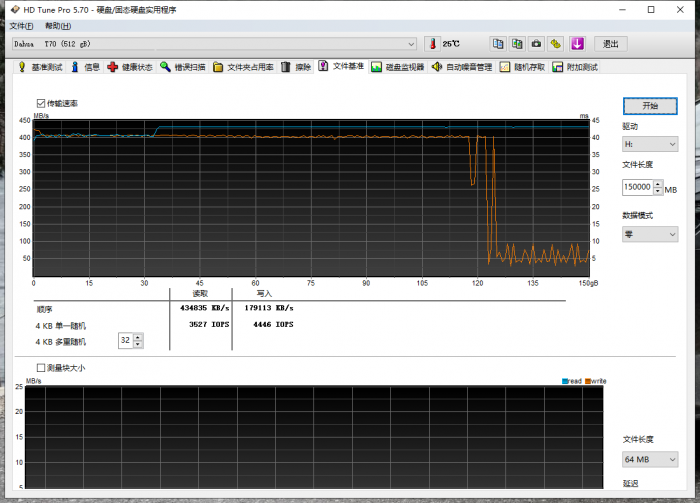Switch to the 错误扫描 tab
Screen dimensions: 700x503
click(183, 67)
